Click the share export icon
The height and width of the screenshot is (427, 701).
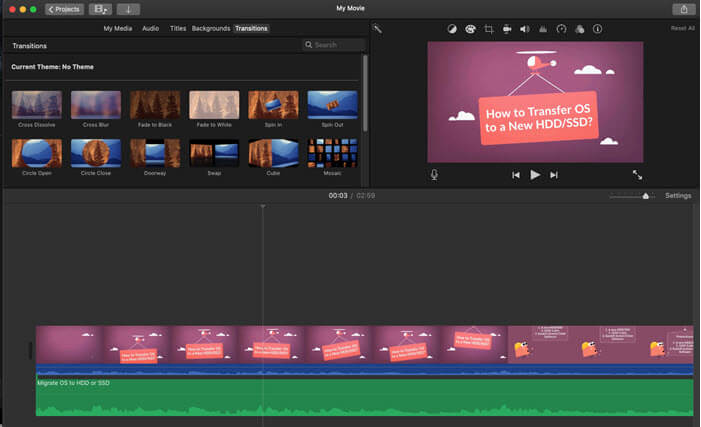pos(684,9)
